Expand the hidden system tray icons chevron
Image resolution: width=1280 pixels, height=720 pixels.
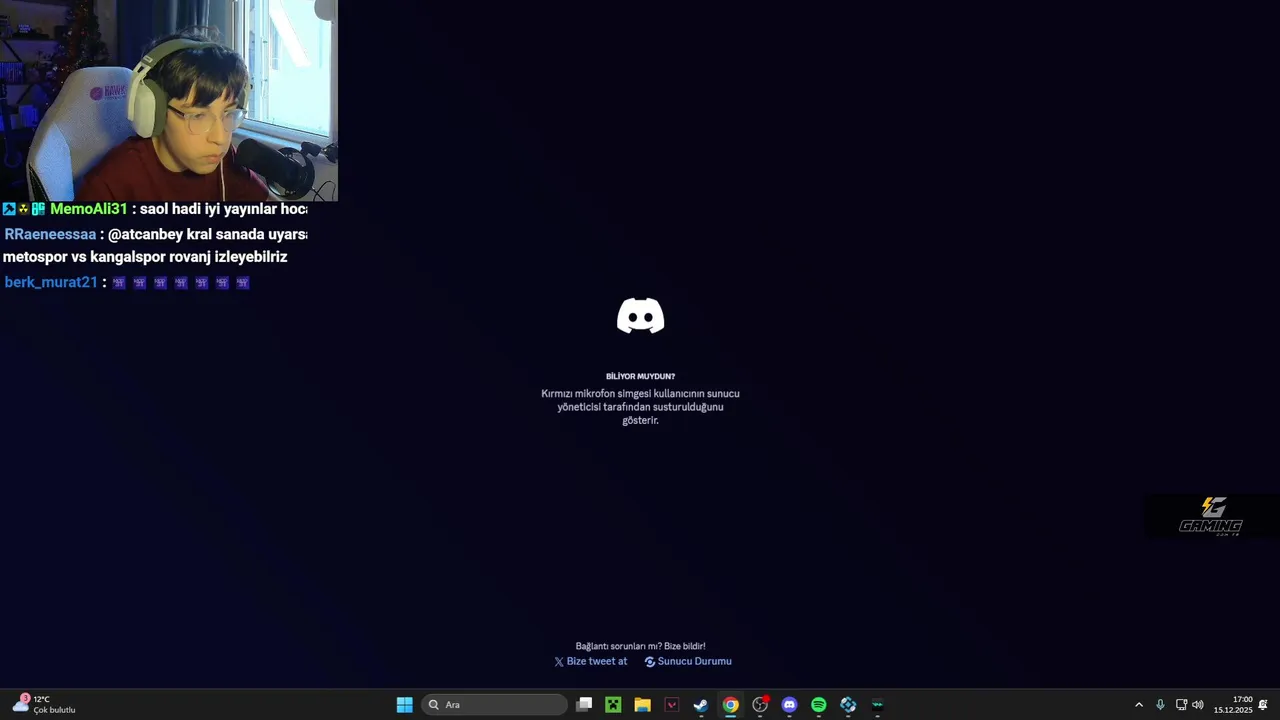pos(1138,705)
